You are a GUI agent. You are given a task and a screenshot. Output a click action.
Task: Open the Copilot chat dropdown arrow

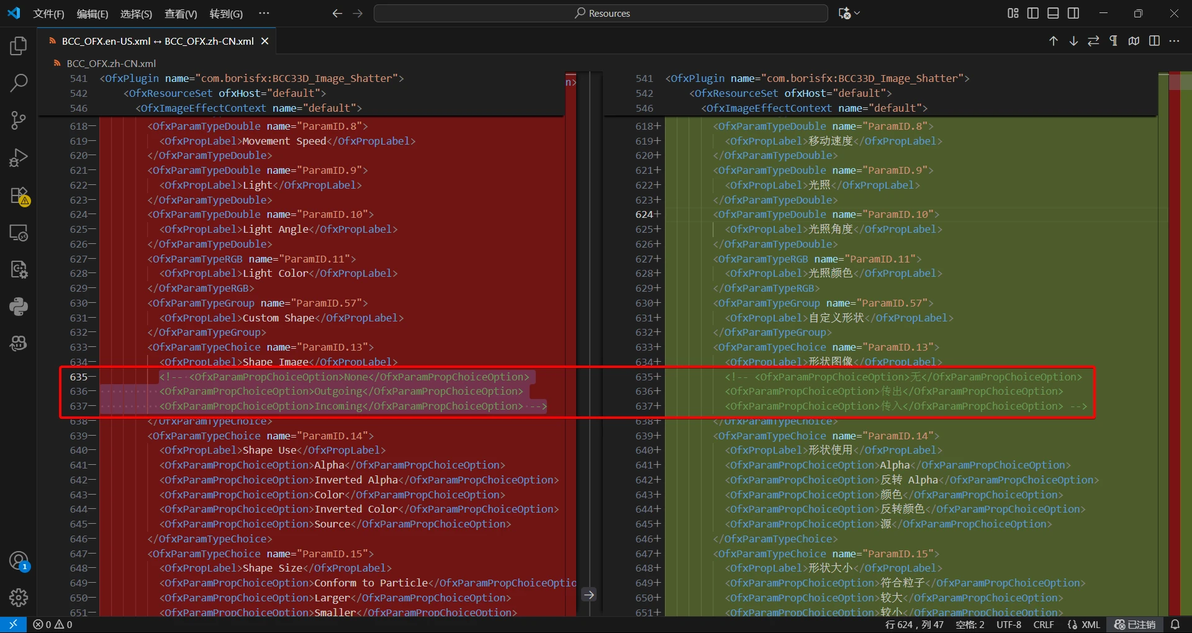tap(857, 13)
